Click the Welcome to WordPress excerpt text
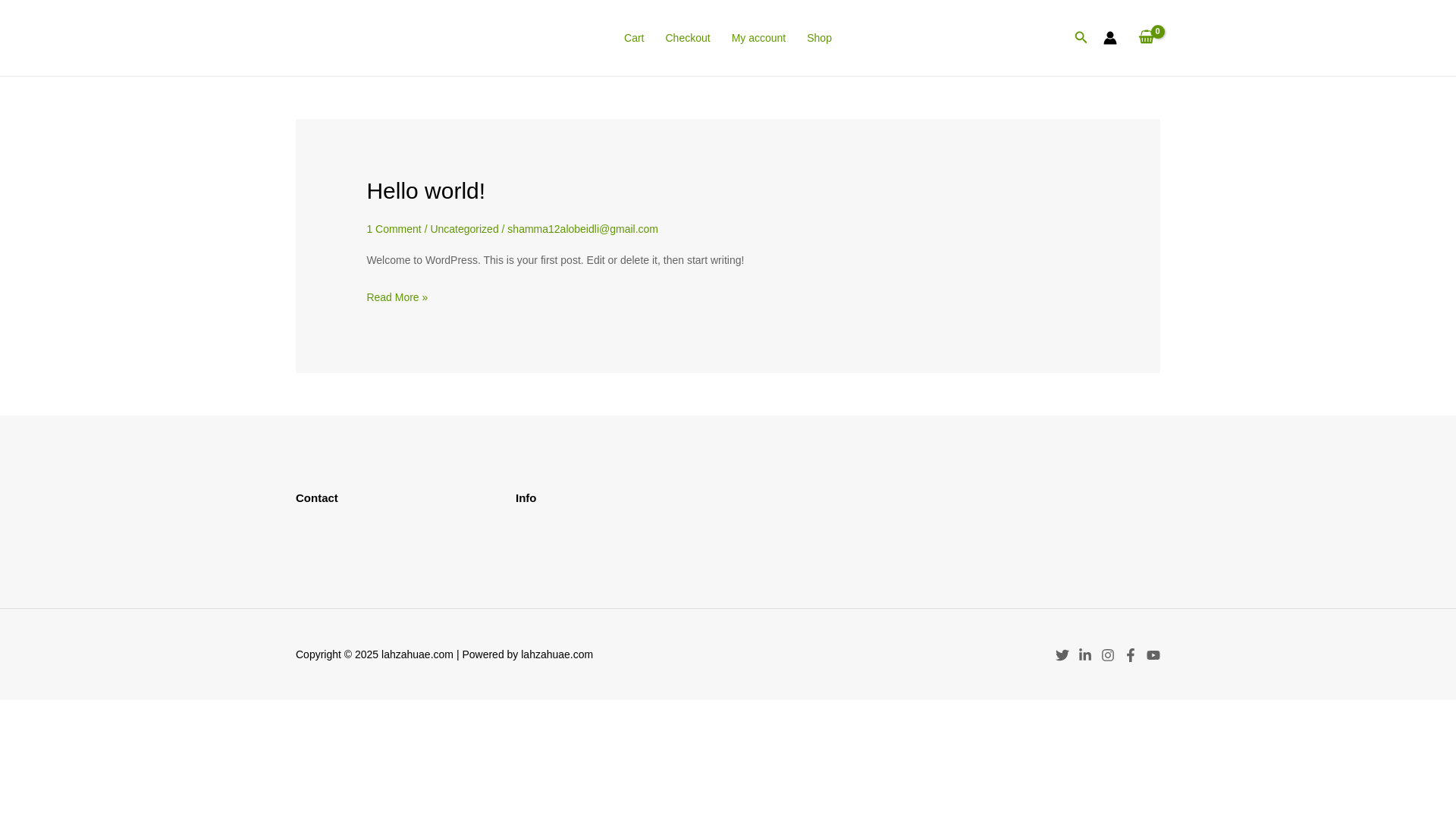Screen dimensions: 1456x819 (x=555, y=260)
